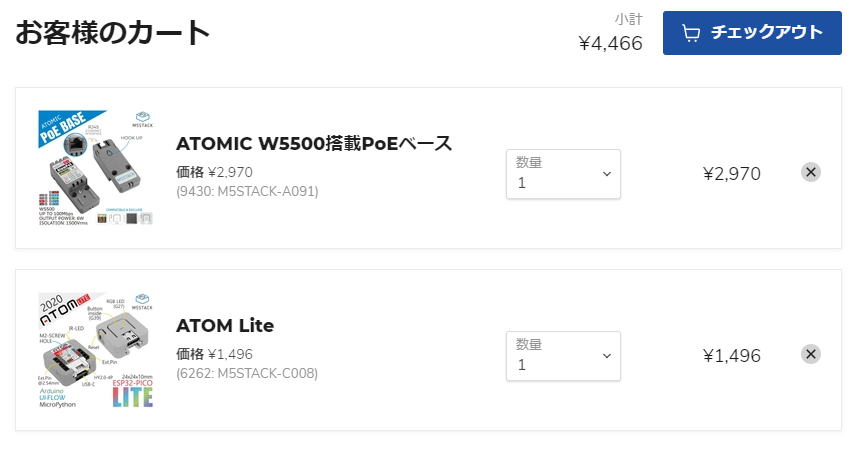Click the ¥1,496 line total for ATOM Lite

(x=731, y=356)
